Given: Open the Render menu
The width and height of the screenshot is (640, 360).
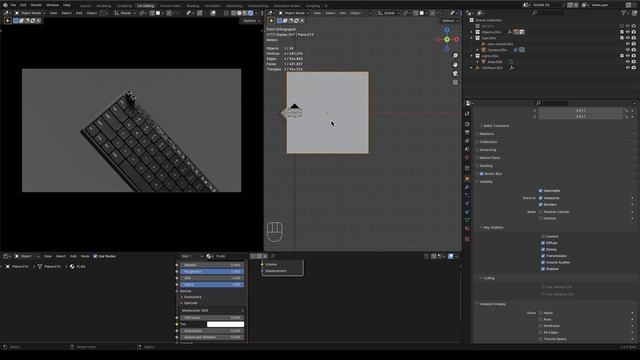Looking at the screenshot, I should pos(36,5).
